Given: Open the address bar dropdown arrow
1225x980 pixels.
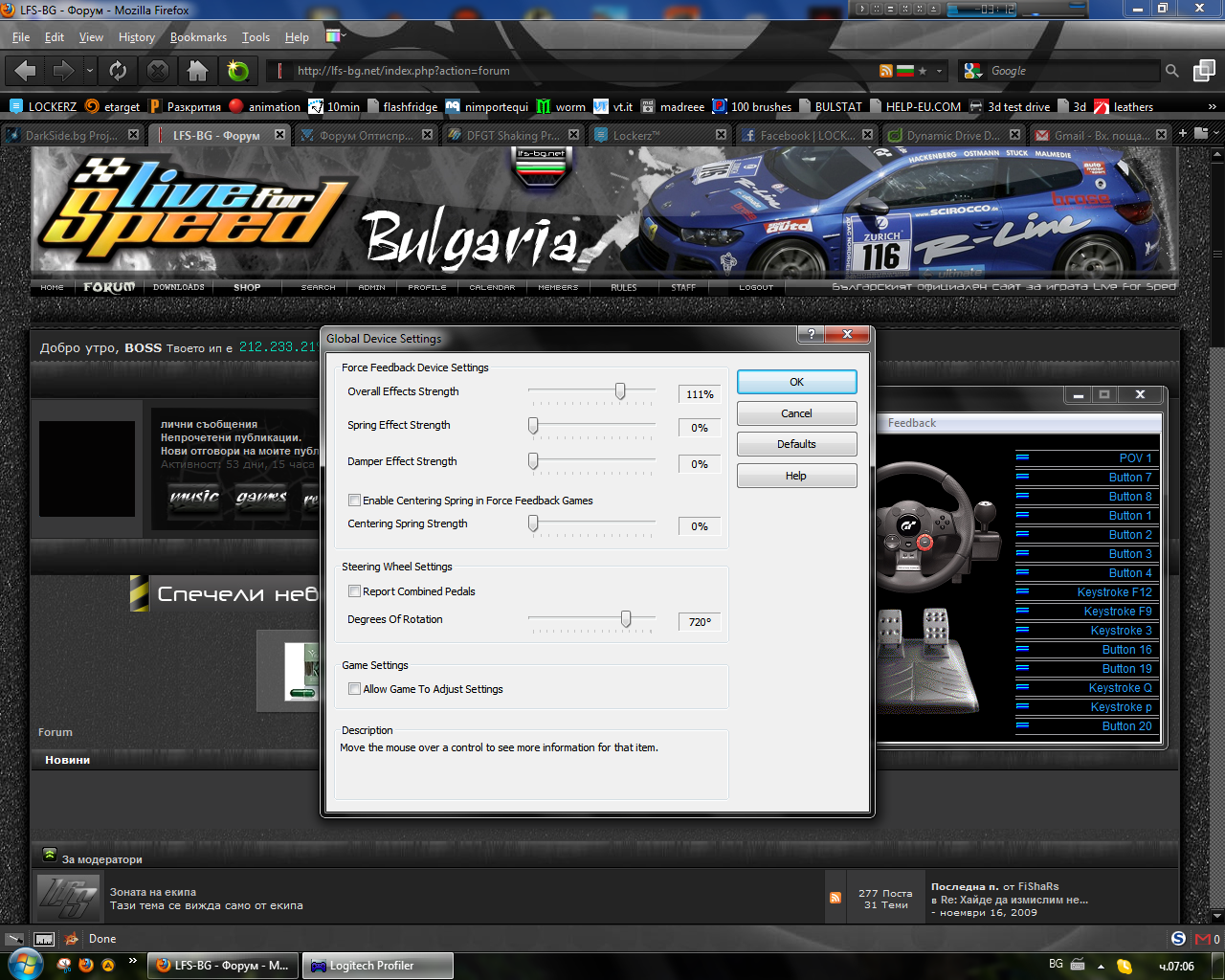Looking at the screenshot, I should click(940, 71).
